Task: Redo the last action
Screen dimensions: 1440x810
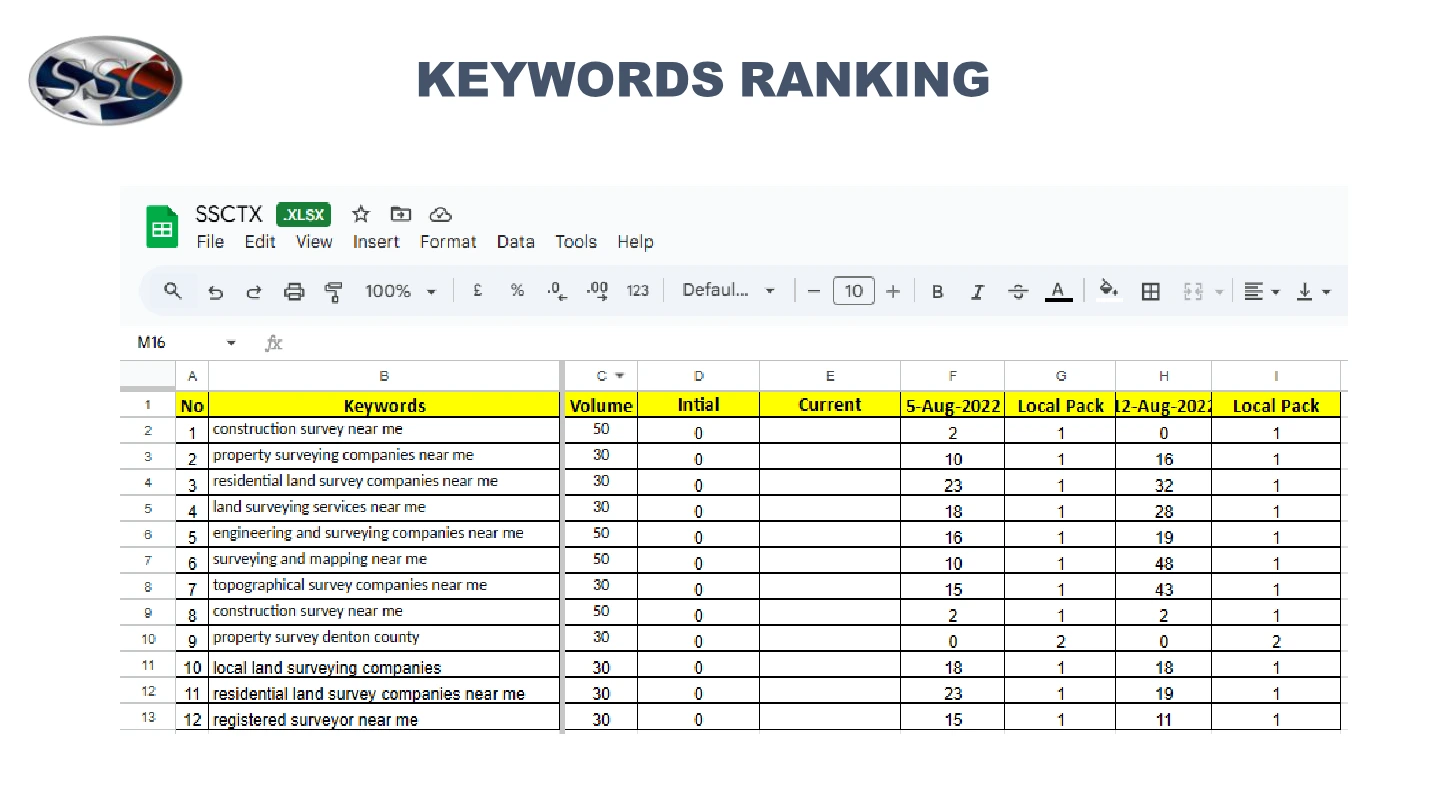Action: coord(254,292)
